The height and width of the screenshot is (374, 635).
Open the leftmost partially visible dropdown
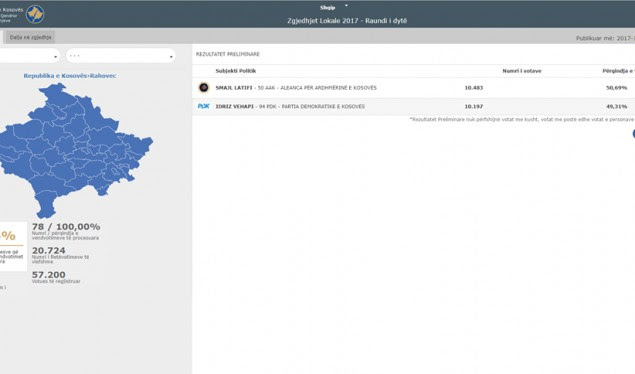coord(29,56)
